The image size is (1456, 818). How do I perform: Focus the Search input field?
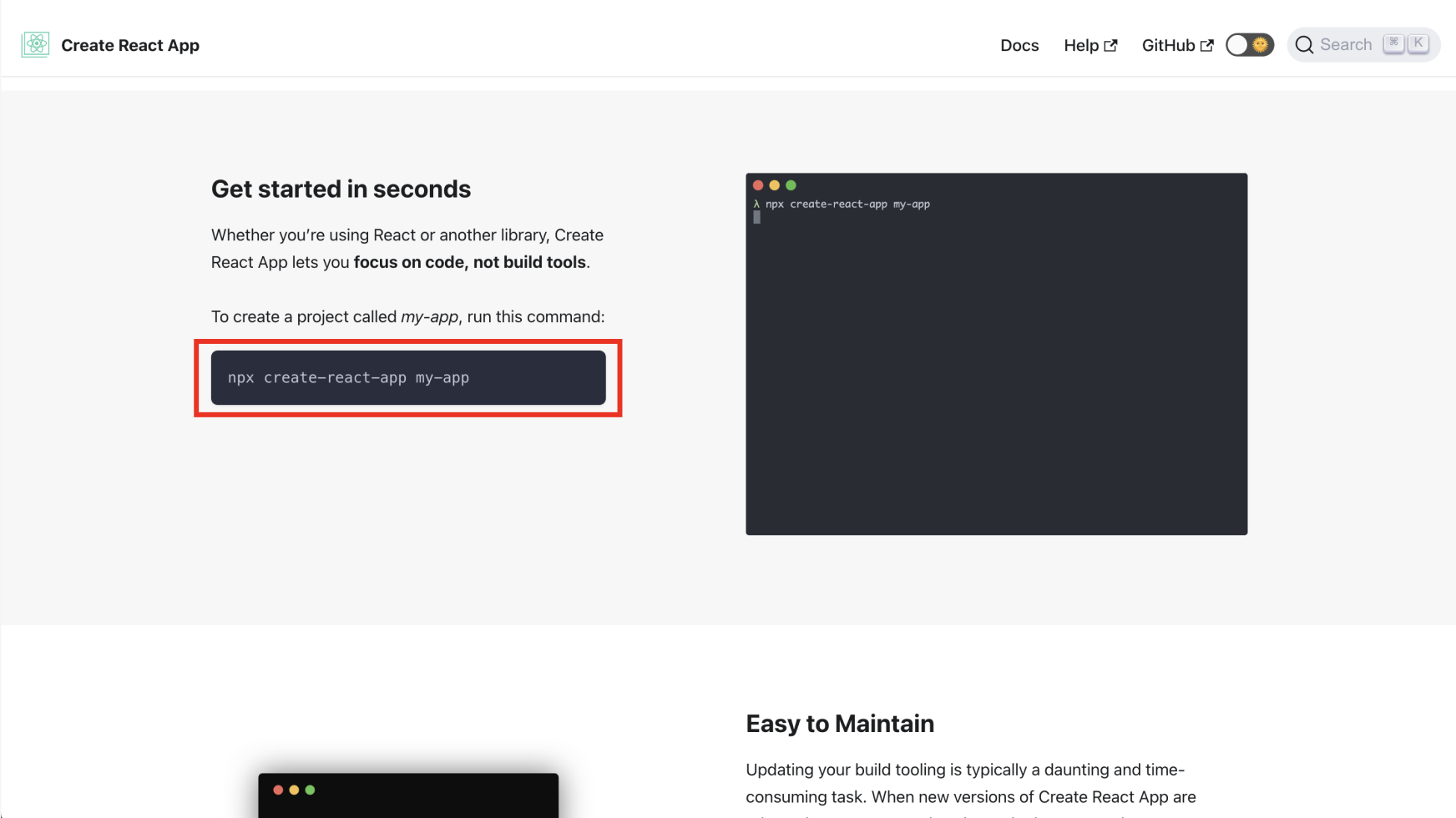(1363, 44)
